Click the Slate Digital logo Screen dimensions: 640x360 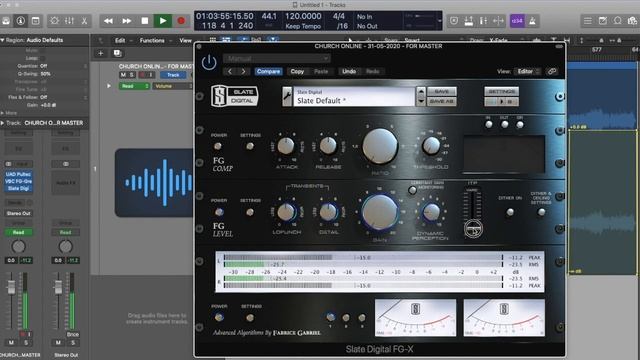click(x=235, y=96)
